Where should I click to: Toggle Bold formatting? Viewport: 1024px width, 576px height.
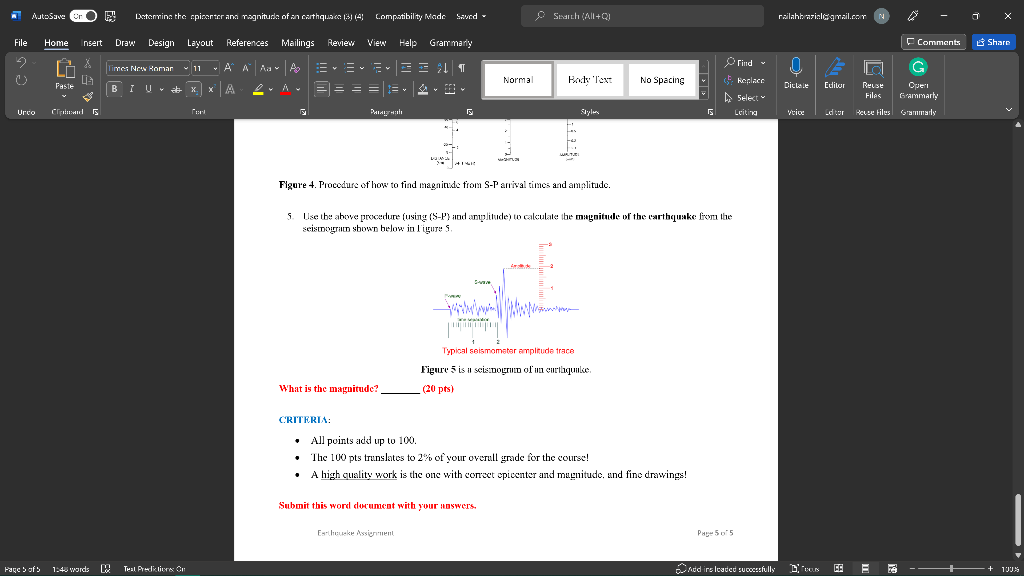(x=114, y=89)
